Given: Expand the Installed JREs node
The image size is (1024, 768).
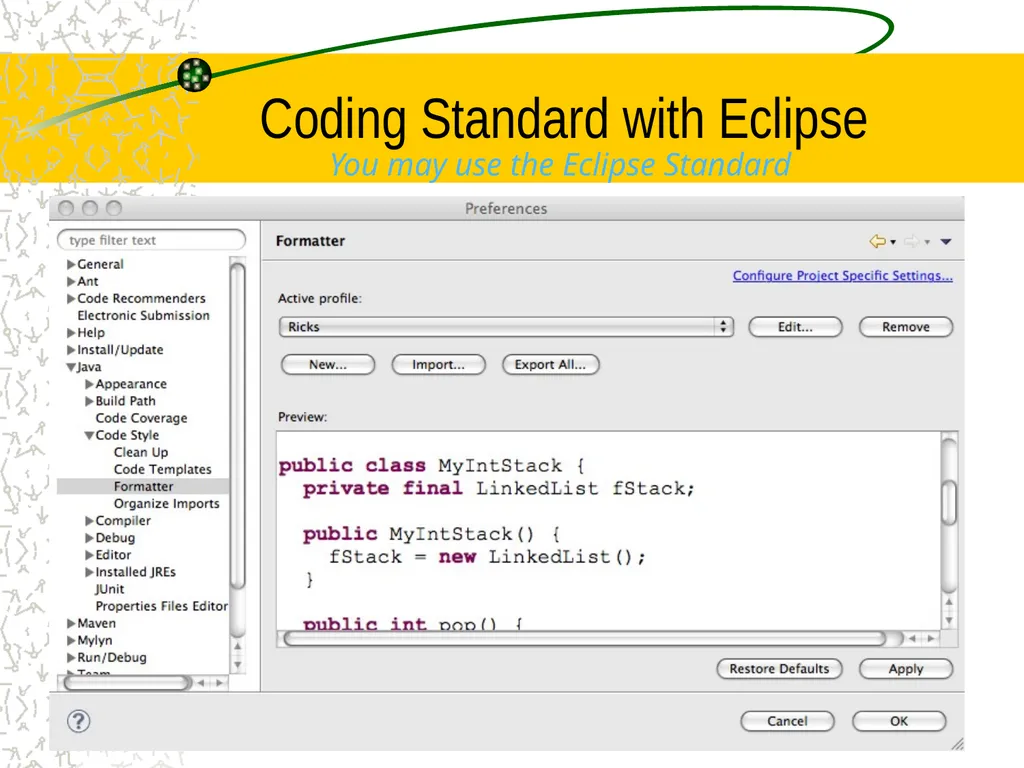Looking at the screenshot, I should [x=89, y=572].
